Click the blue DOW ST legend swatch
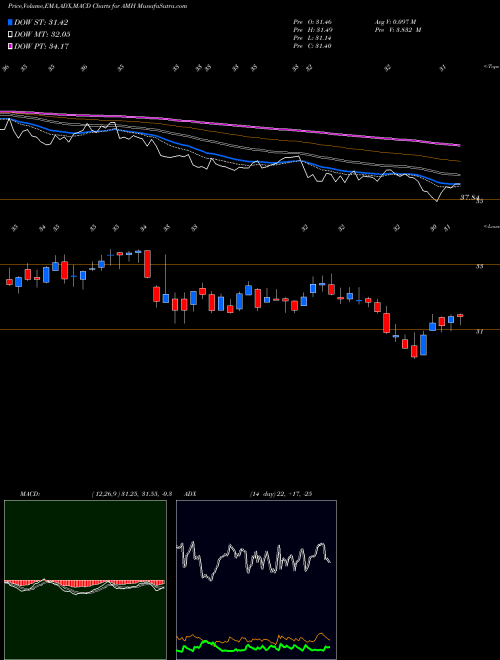The width and height of the screenshot is (500, 660). tap(10, 22)
